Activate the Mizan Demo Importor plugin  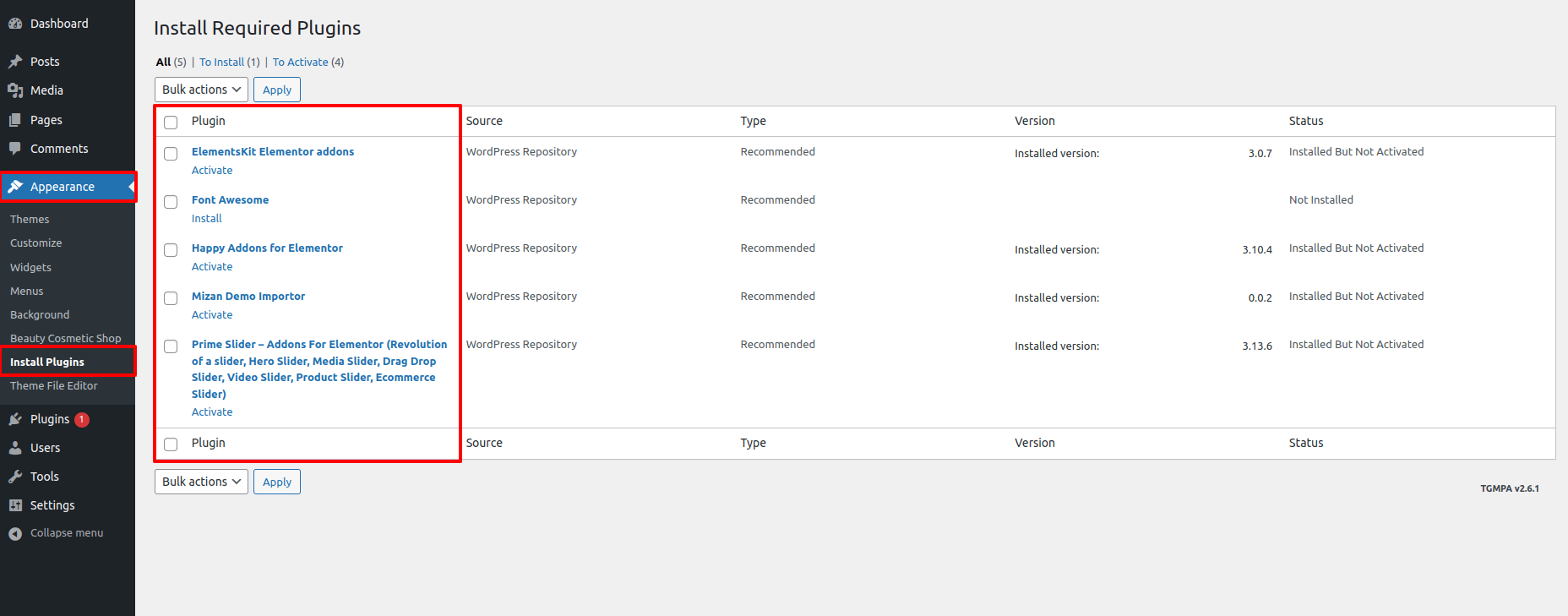point(211,314)
